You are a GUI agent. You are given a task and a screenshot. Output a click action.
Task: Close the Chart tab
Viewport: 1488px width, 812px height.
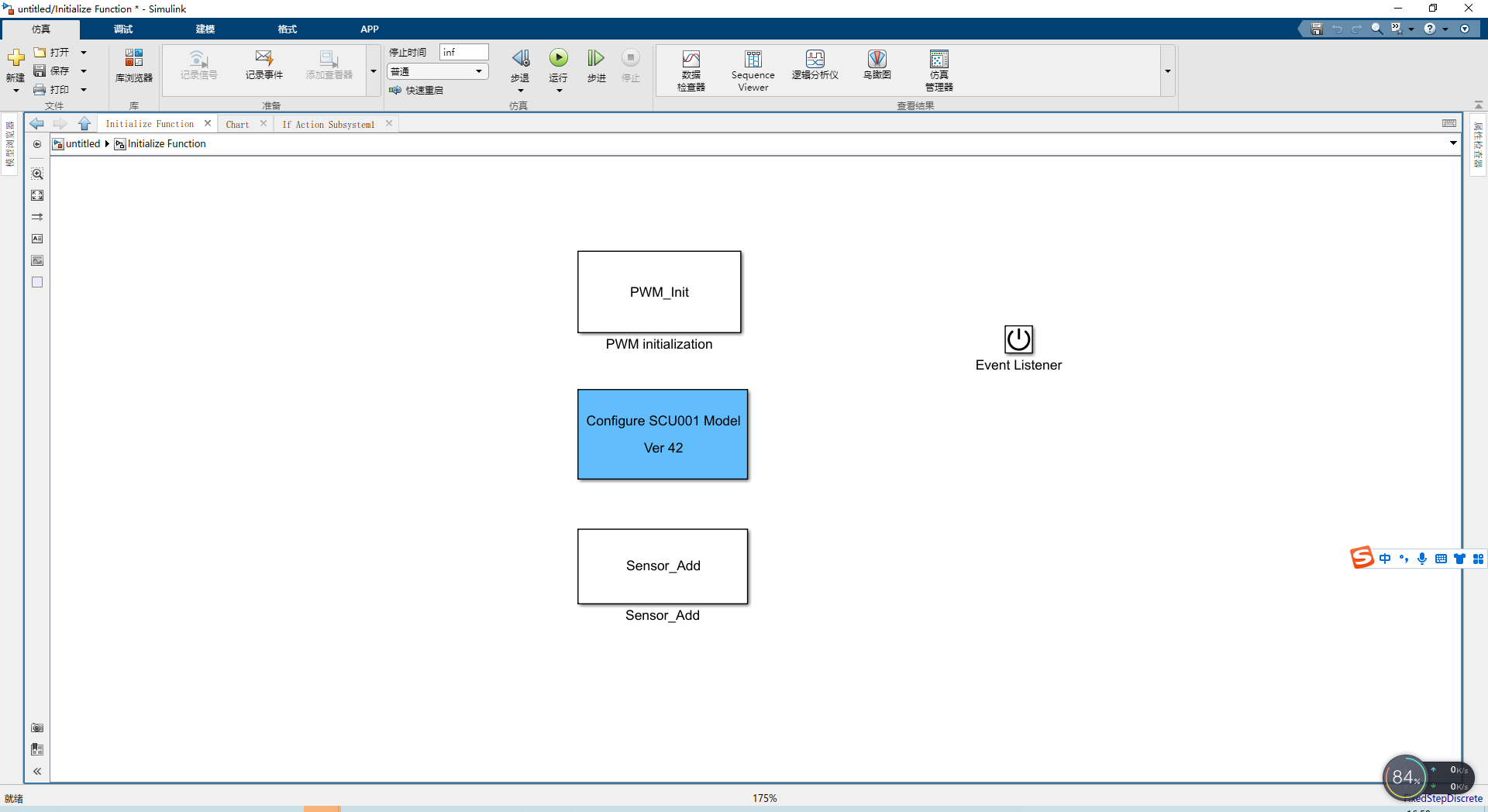click(263, 124)
